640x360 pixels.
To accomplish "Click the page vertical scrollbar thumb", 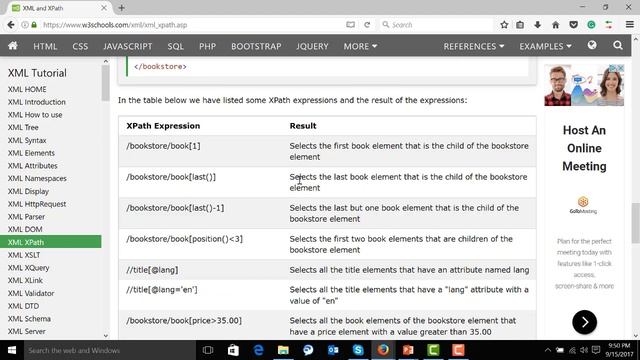I will coord(636,223).
